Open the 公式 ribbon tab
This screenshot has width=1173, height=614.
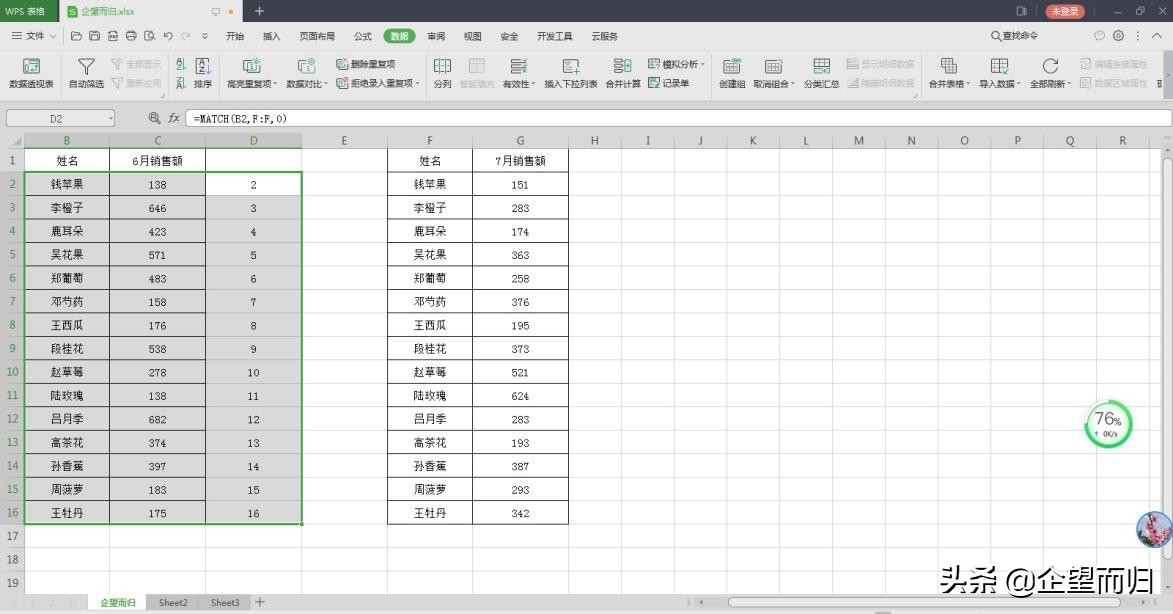pos(363,36)
